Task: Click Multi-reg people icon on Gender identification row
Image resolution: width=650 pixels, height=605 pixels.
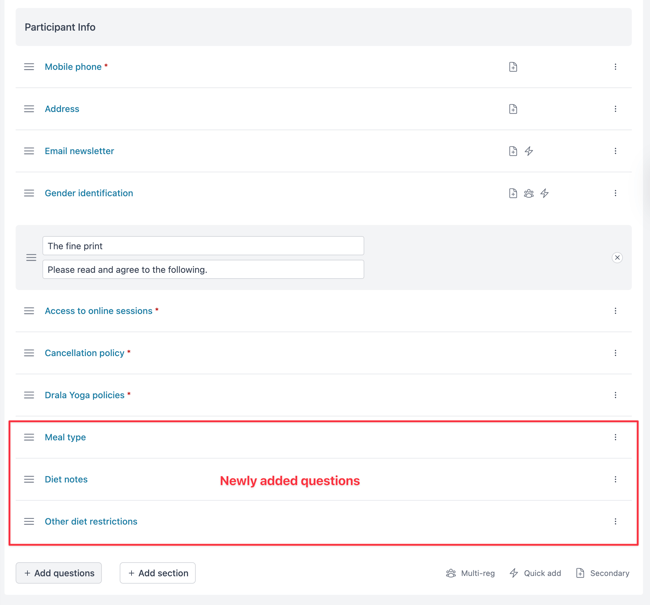Action: (x=529, y=193)
